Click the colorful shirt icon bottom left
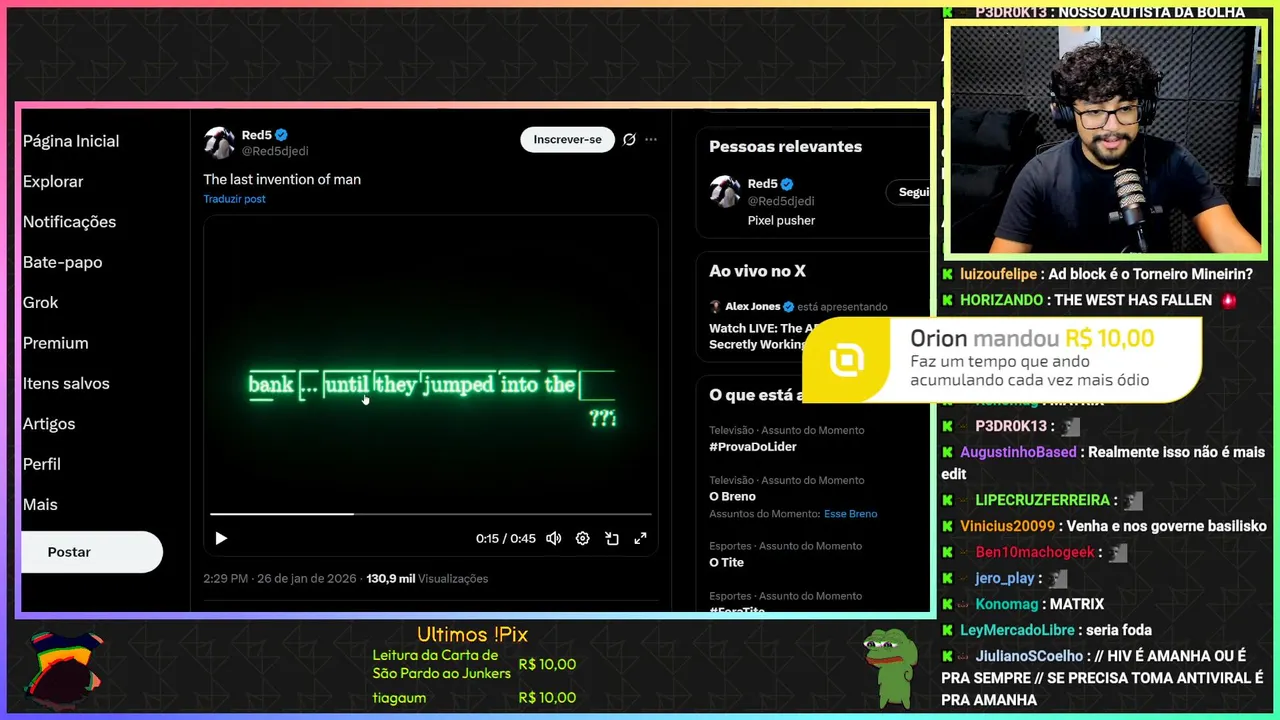1280x720 pixels. point(65,668)
